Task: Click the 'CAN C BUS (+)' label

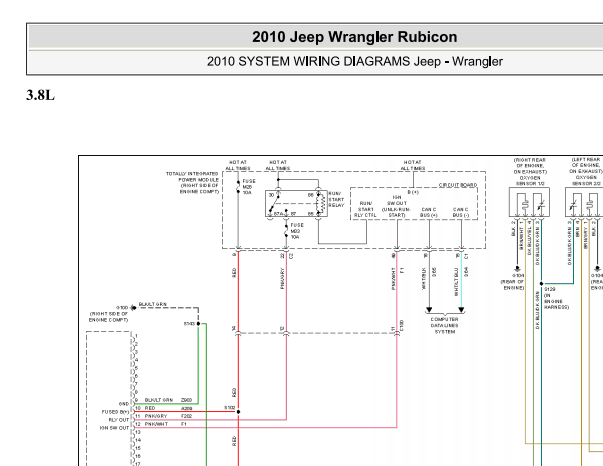Action: 429,212
